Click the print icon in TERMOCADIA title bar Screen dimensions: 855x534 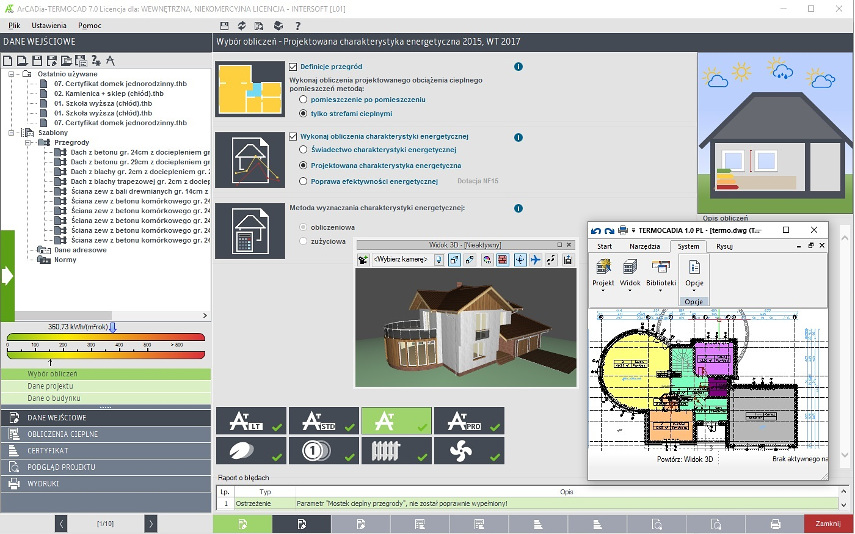point(623,230)
